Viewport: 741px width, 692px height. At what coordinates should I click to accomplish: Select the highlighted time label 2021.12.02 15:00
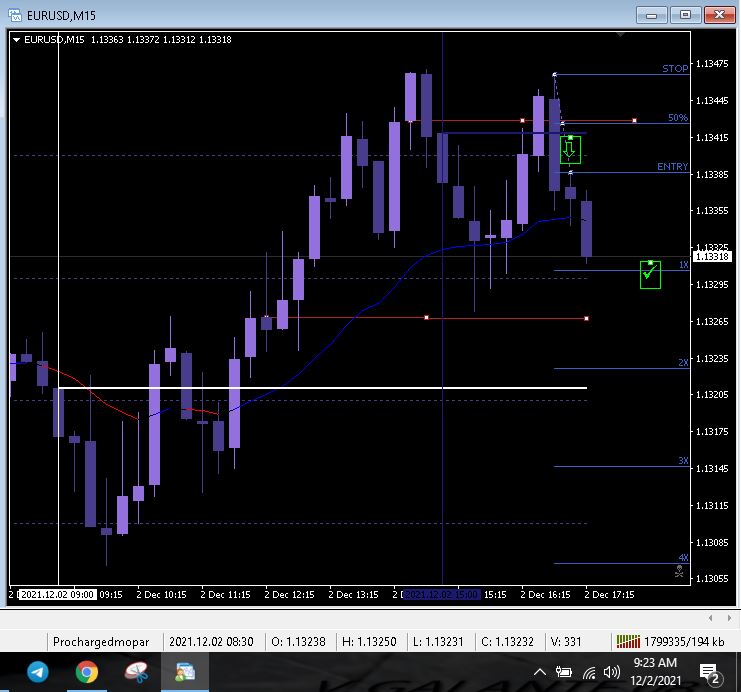pyautogui.click(x=442, y=595)
